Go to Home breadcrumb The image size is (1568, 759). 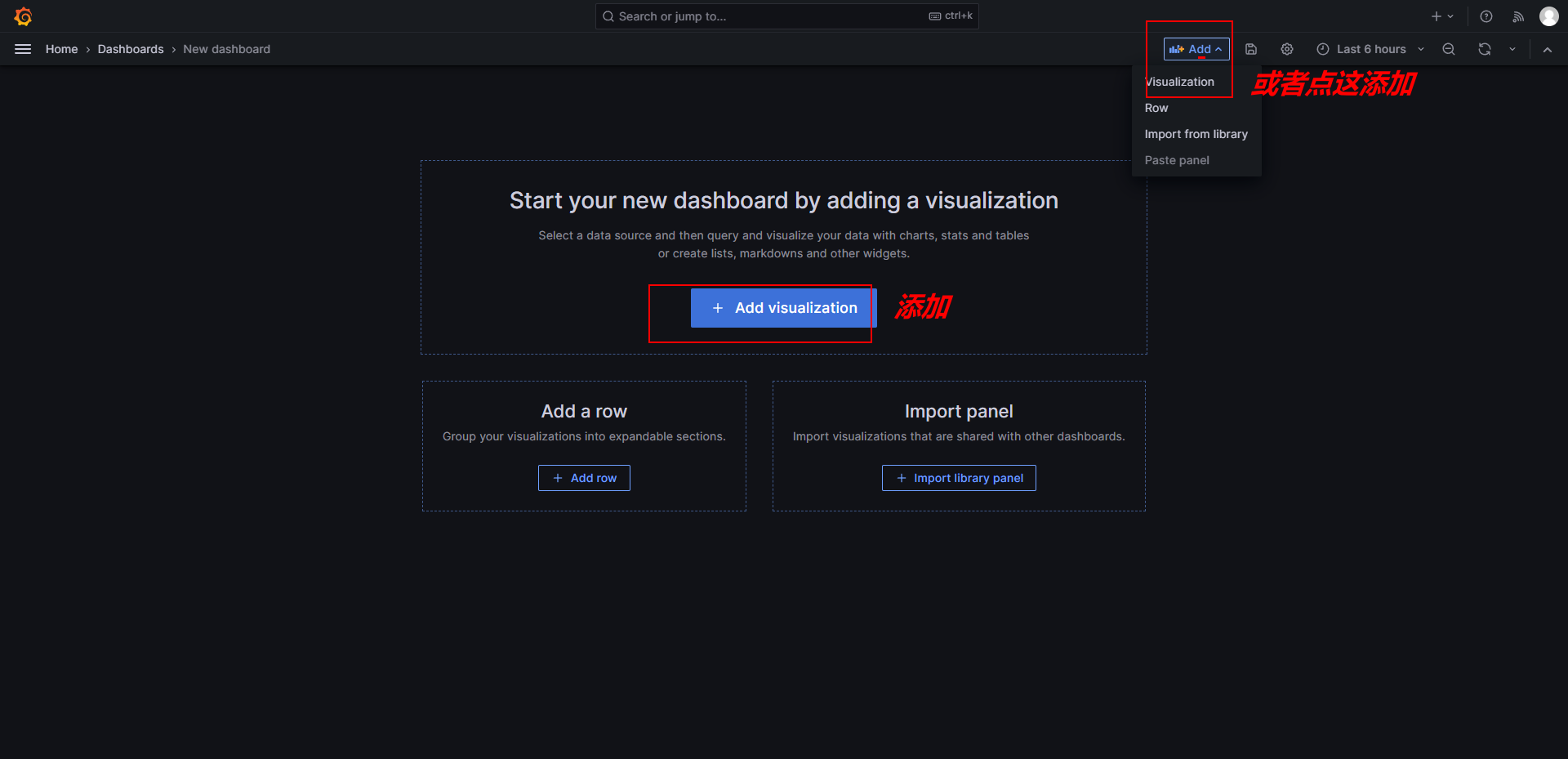pos(62,49)
